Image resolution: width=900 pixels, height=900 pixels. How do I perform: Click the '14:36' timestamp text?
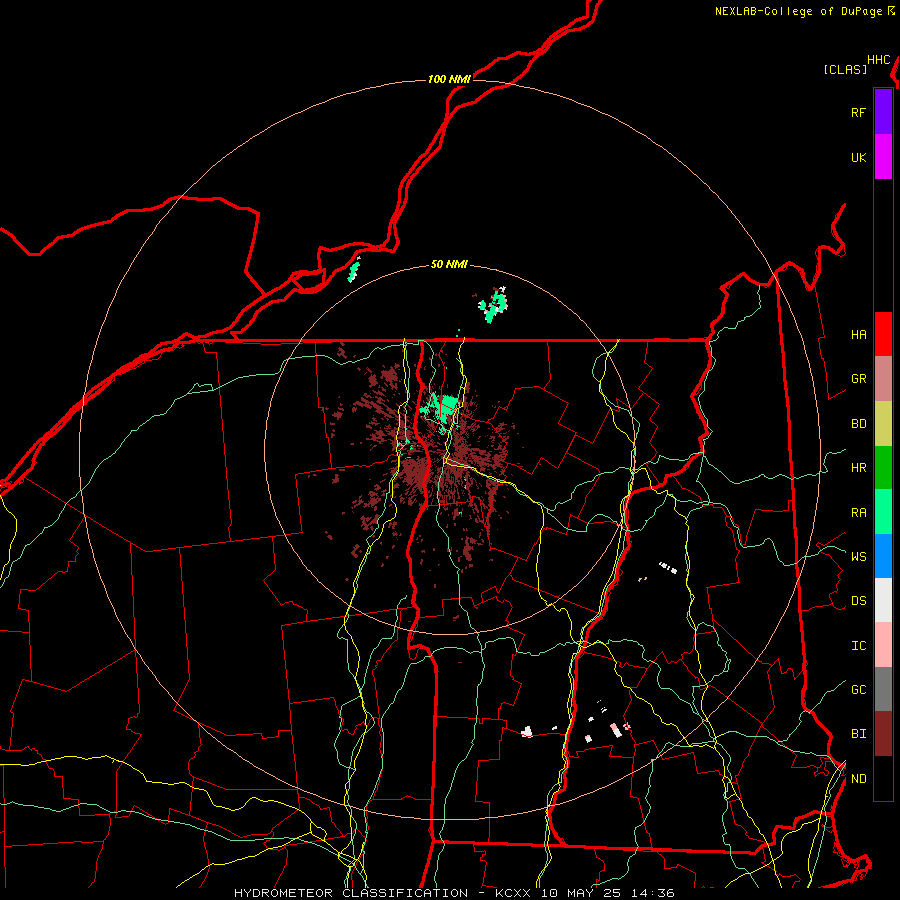coord(653,893)
